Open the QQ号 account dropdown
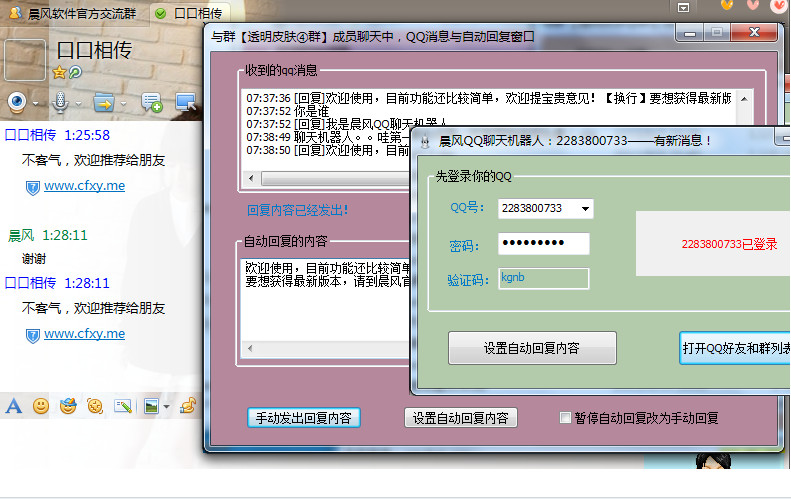791x499 pixels. 585,209
